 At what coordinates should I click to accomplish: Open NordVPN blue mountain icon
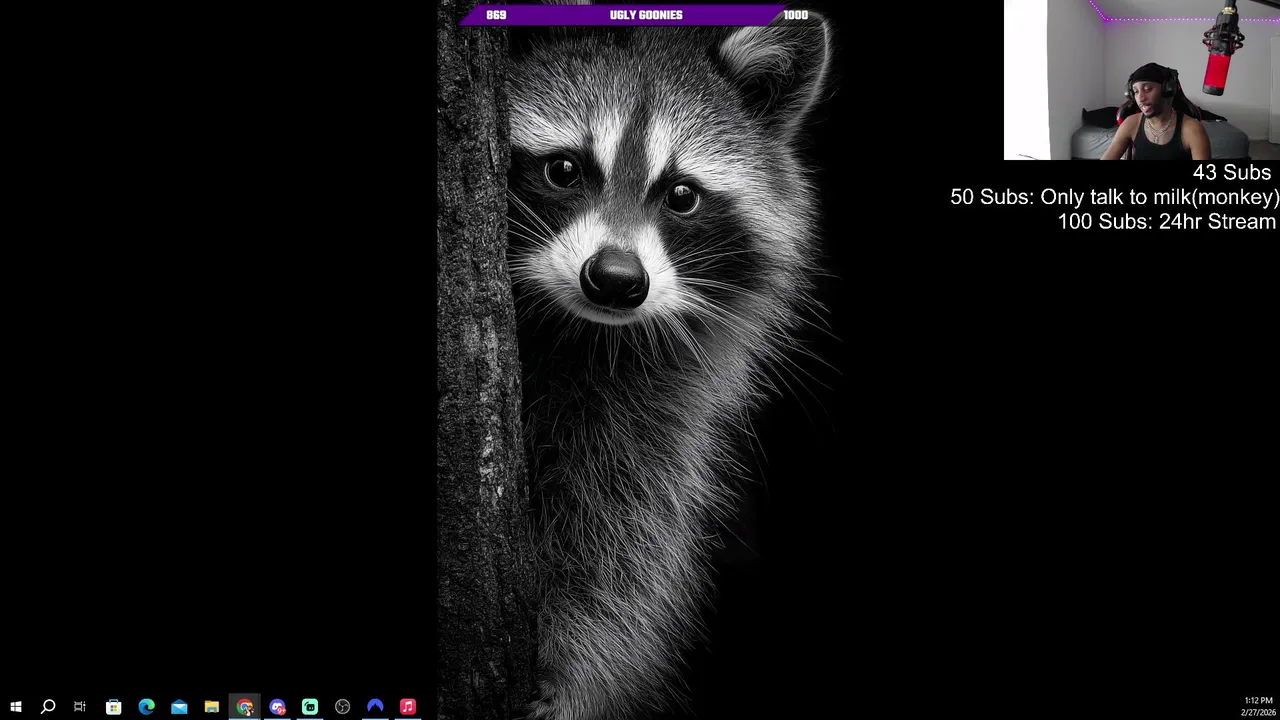click(x=375, y=707)
